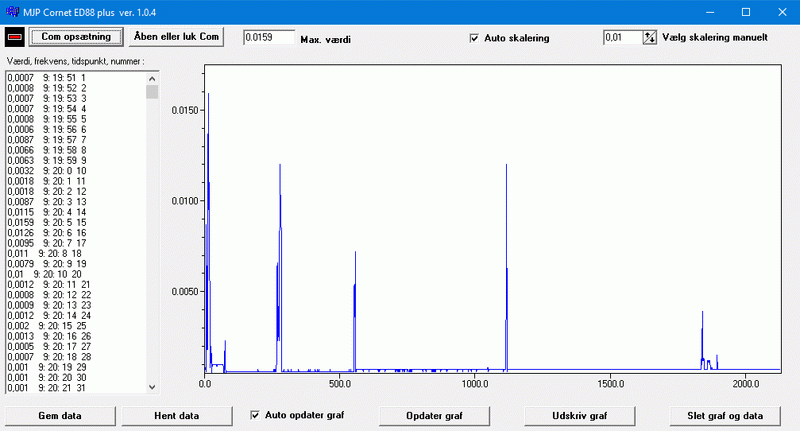
Task: Select list row 0,0007 9:20:18 28
Action: click(76, 357)
